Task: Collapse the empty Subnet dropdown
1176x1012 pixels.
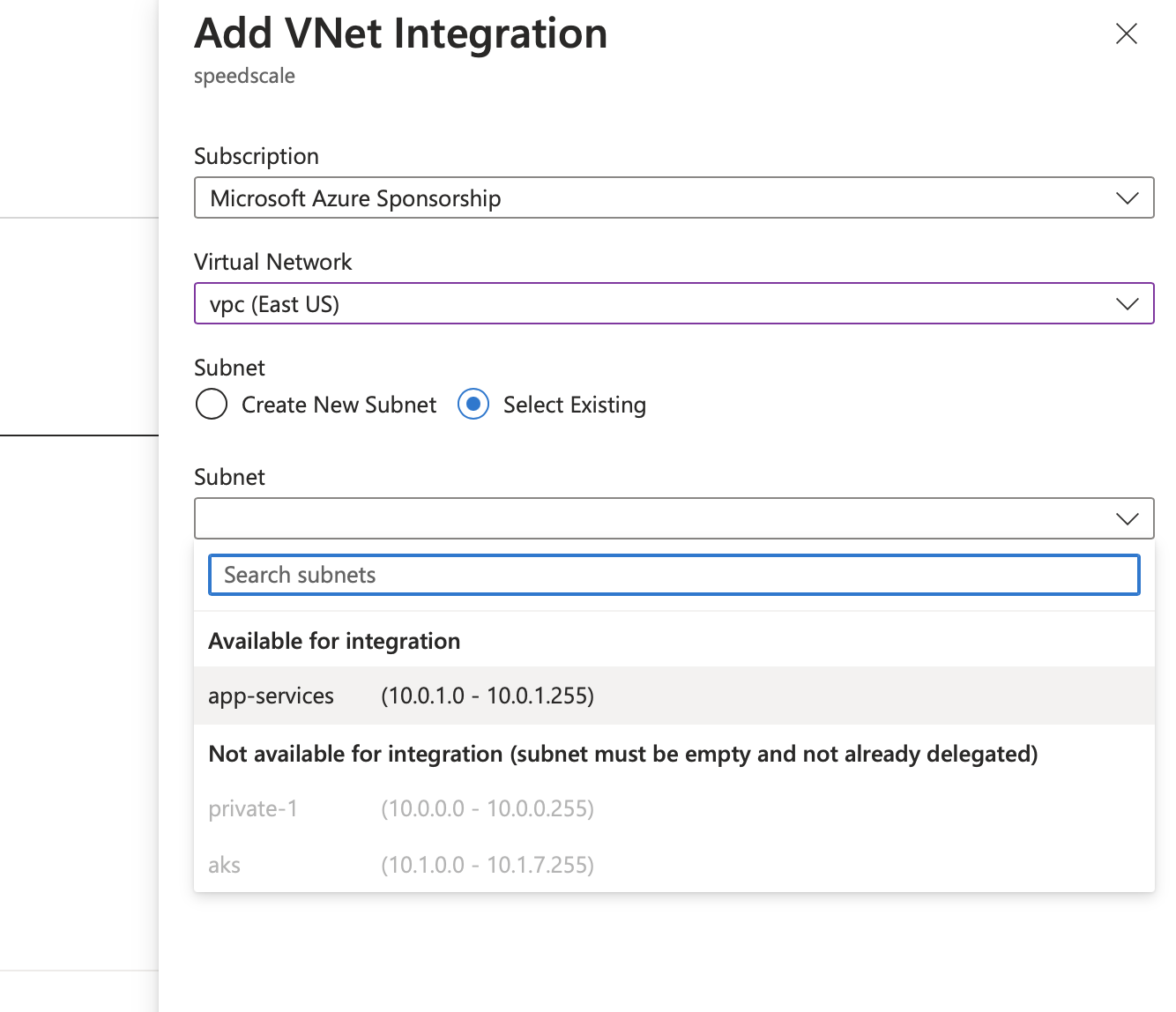Action: (x=674, y=518)
